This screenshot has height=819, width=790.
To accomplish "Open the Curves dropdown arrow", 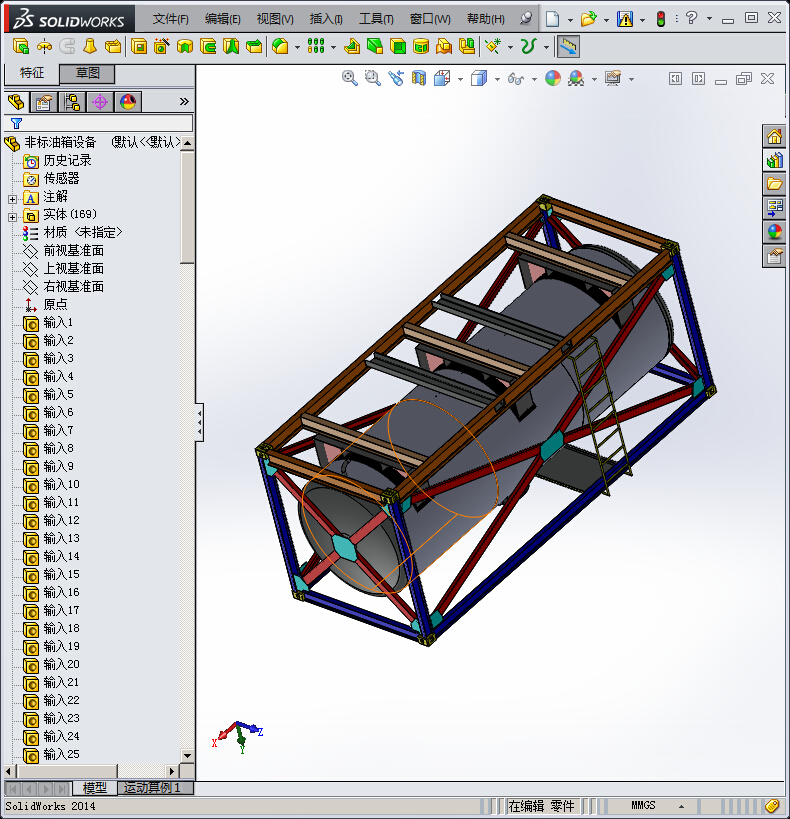I will (546, 48).
